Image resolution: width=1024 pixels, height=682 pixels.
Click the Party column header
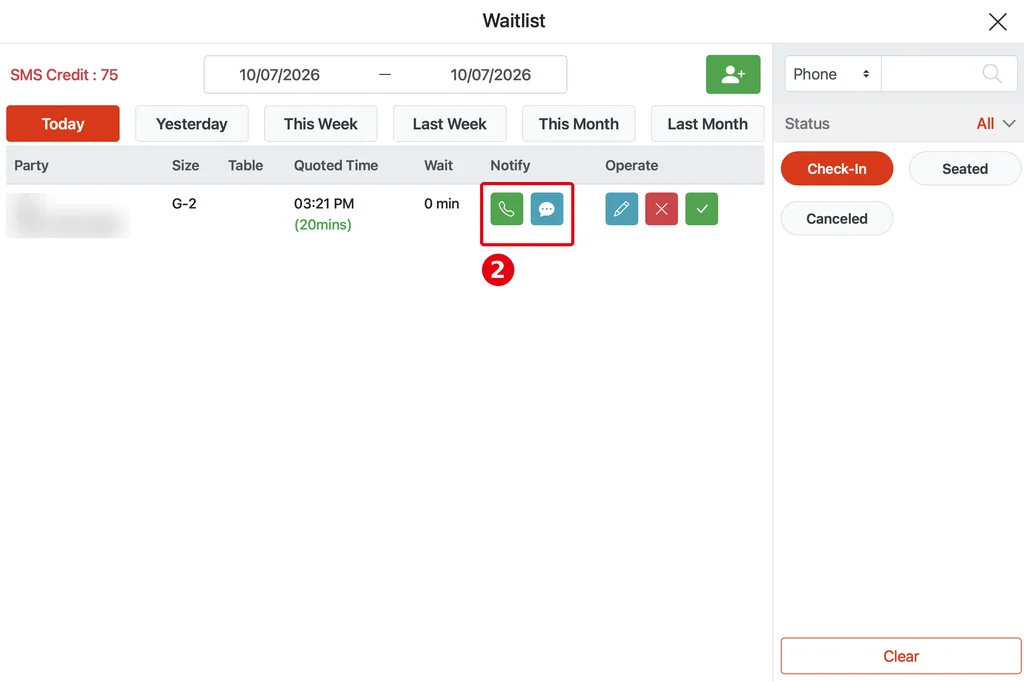31,165
